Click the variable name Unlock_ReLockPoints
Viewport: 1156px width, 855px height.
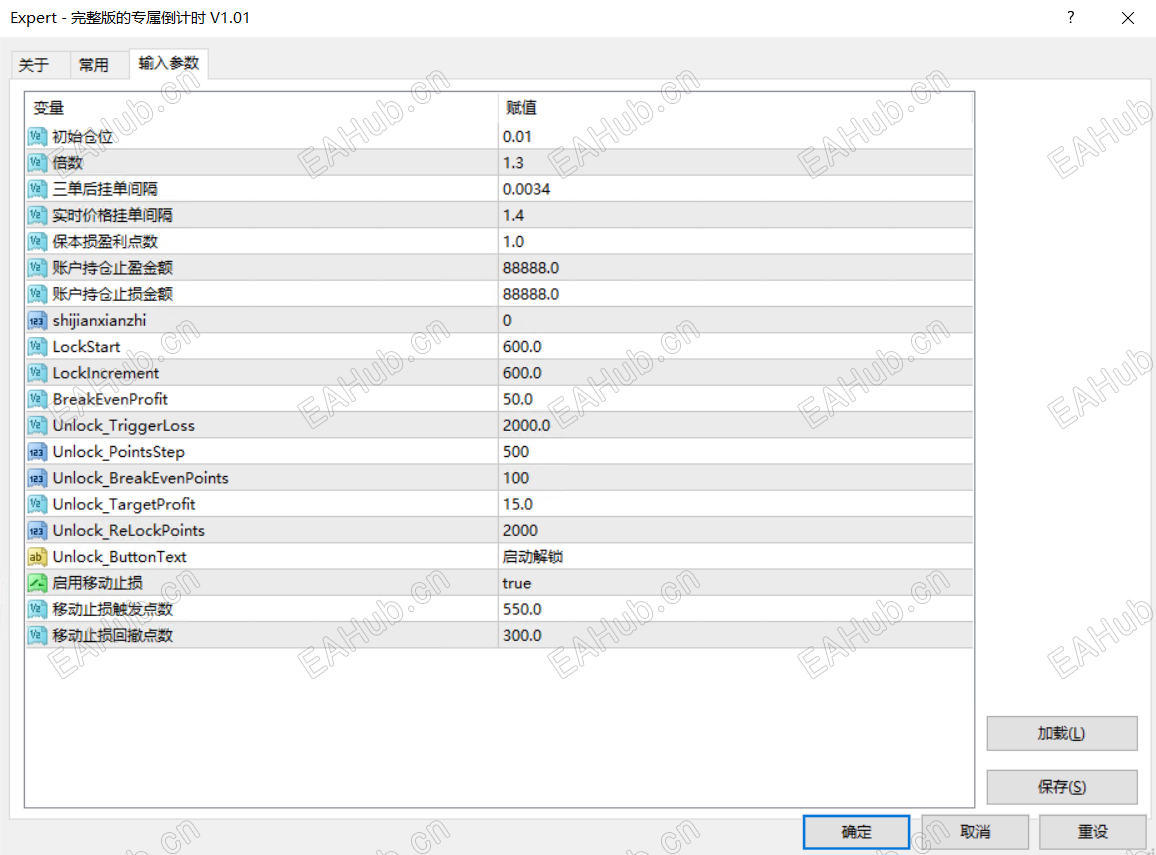[x=128, y=531]
